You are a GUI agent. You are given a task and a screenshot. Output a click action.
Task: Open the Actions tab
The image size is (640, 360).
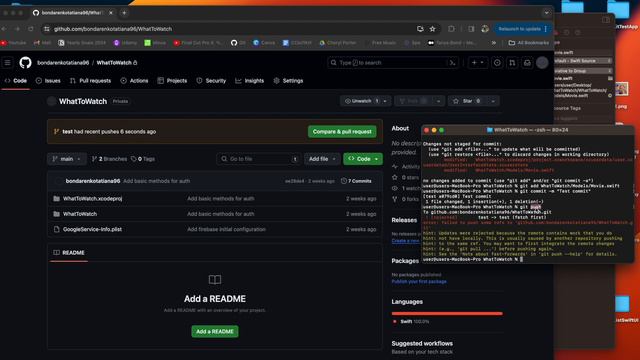tap(135, 81)
